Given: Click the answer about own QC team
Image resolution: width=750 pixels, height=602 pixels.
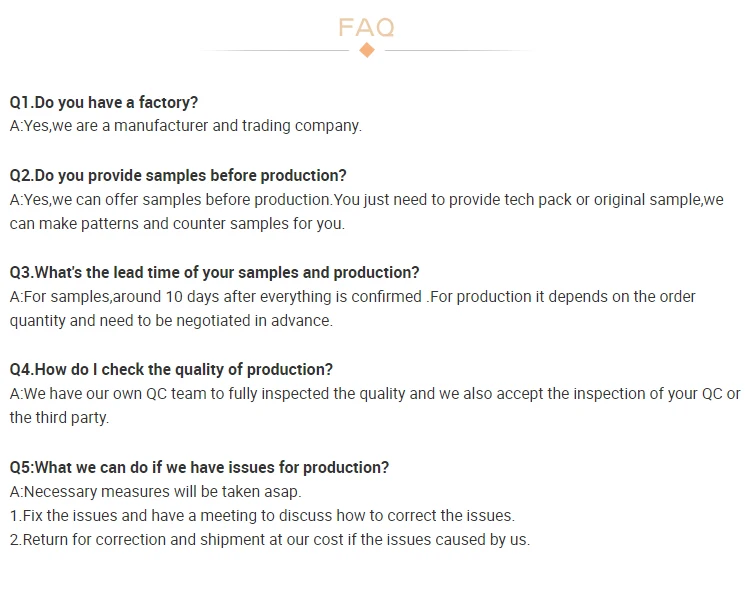Looking at the screenshot, I should coord(375,394).
